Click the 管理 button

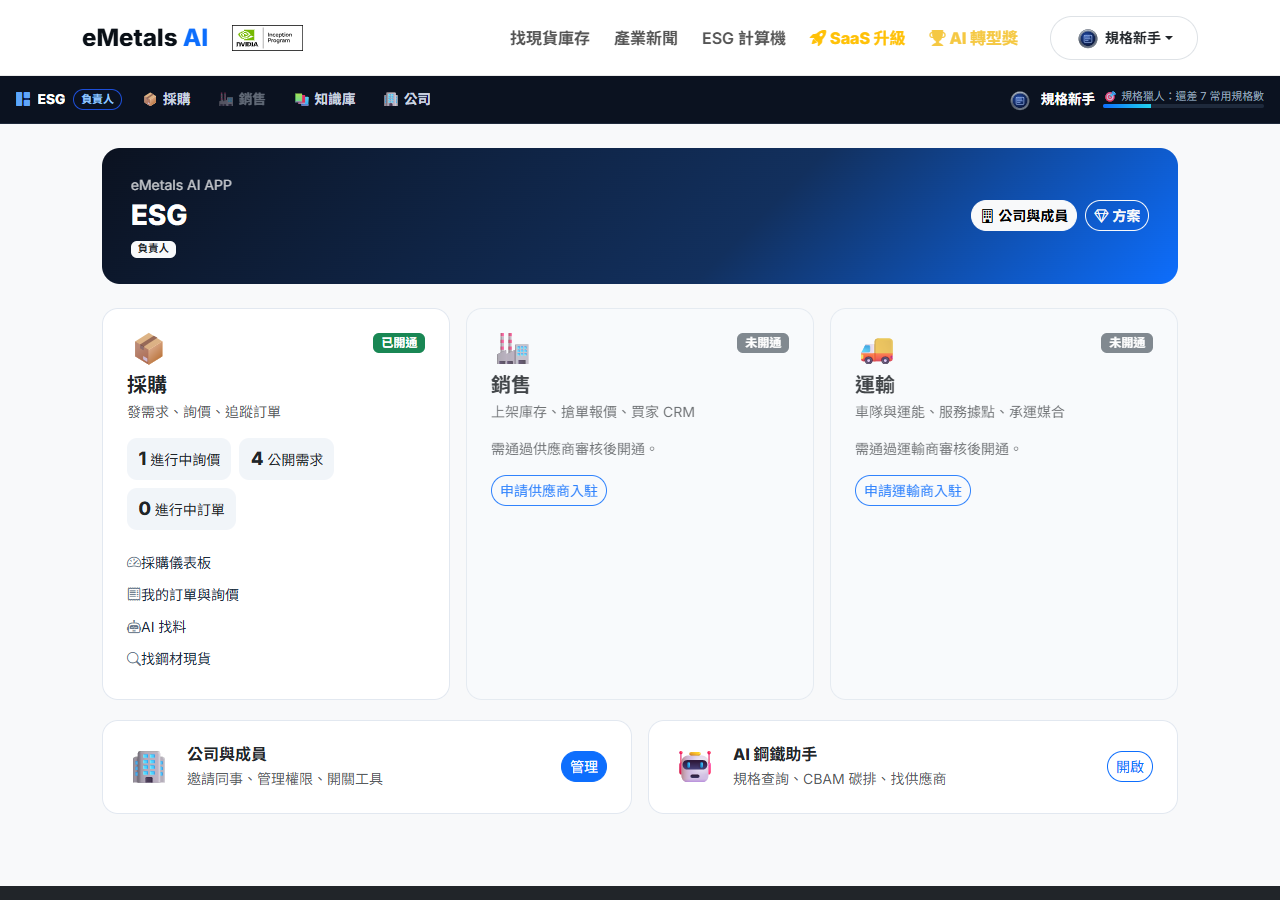(584, 767)
